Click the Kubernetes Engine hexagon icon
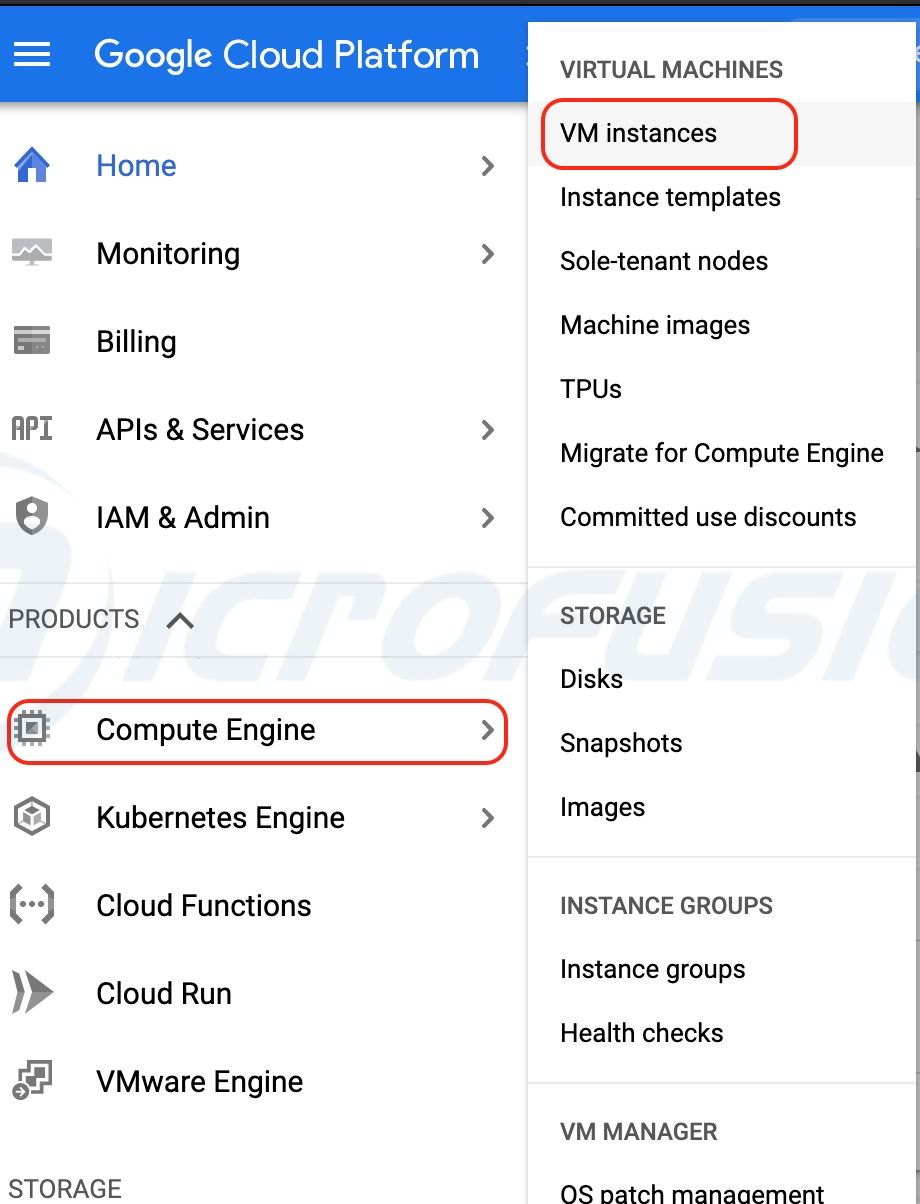 34,817
